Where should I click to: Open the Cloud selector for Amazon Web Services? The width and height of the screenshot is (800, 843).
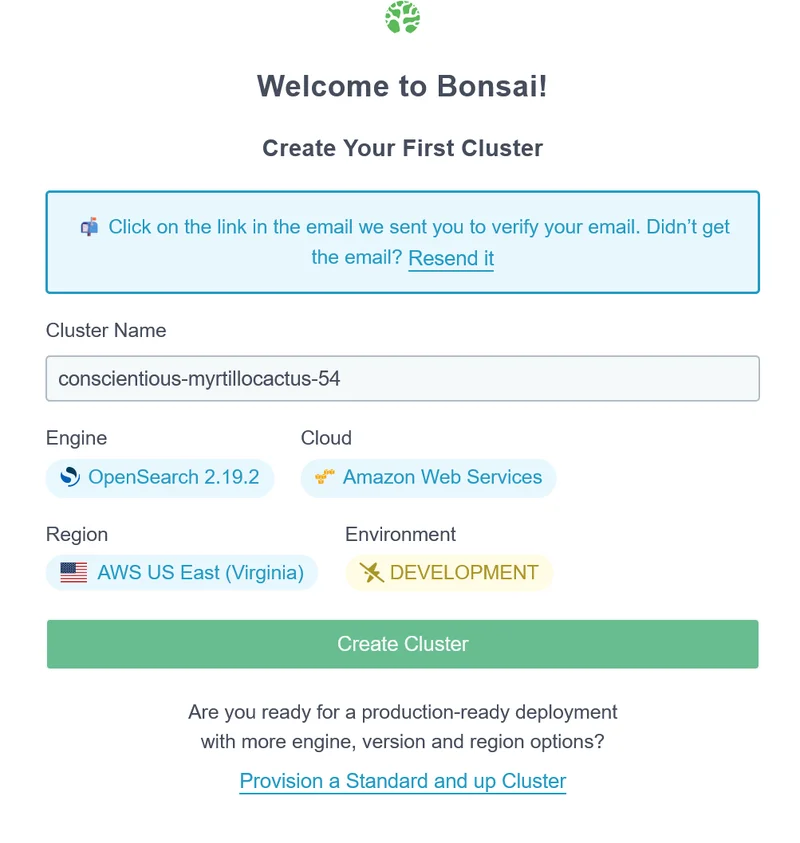(x=428, y=478)
